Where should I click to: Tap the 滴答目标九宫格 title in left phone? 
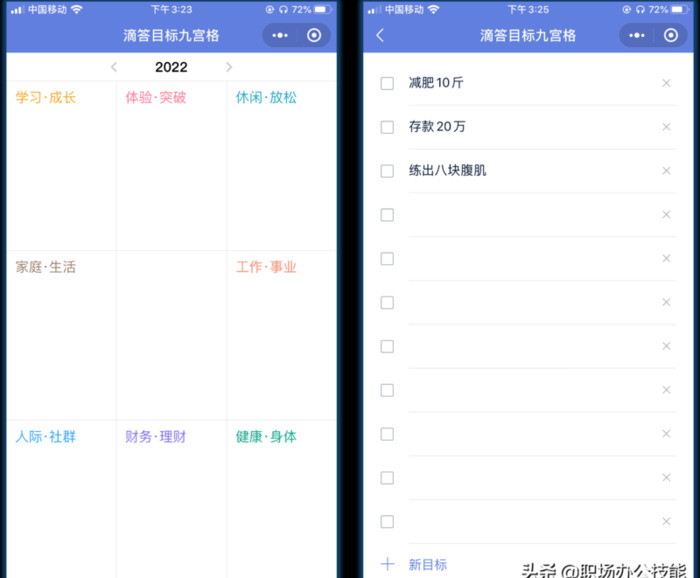(x=171, y=35)
